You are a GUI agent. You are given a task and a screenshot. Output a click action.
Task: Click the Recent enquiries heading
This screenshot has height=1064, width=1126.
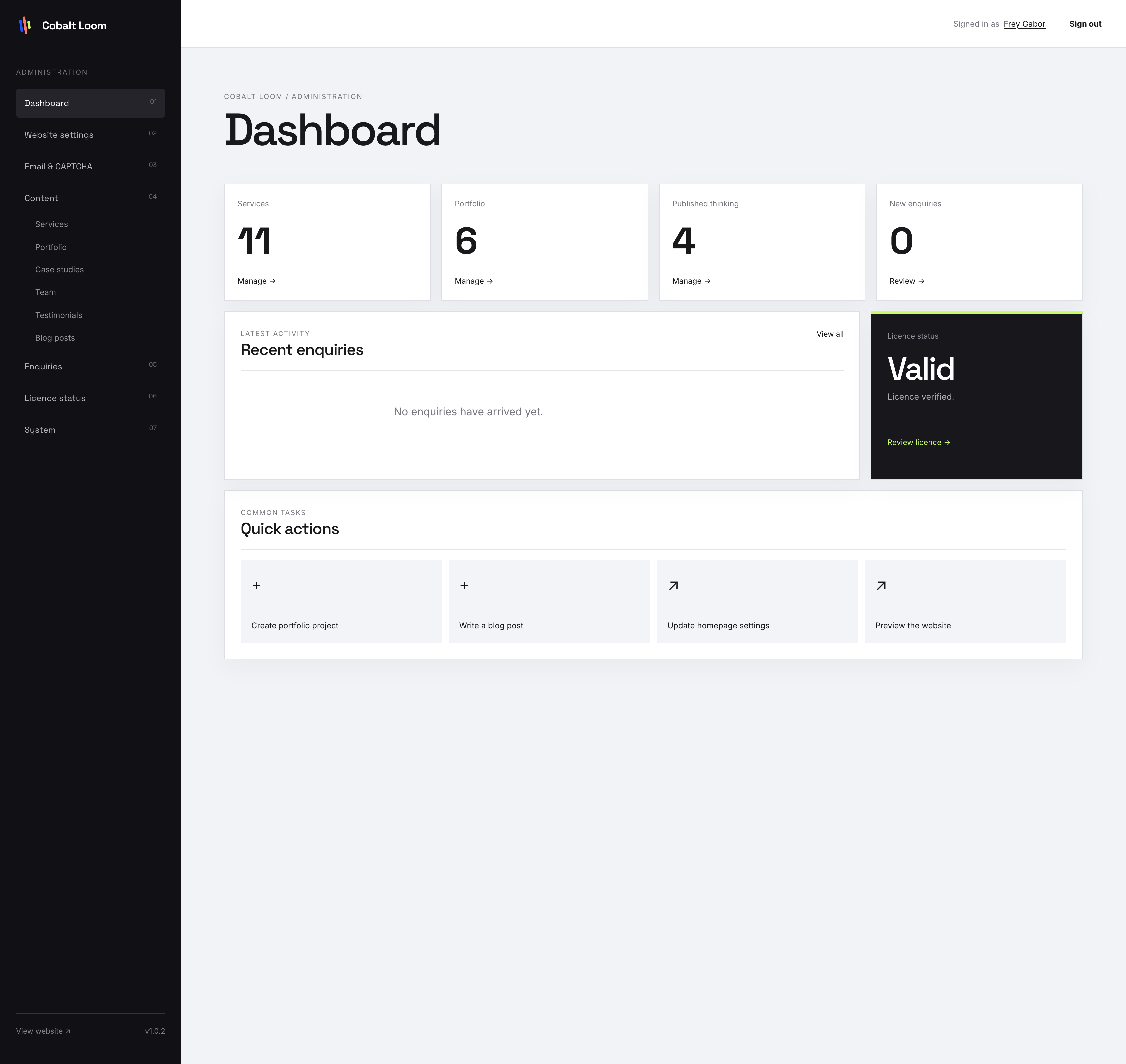pos(302,350)
